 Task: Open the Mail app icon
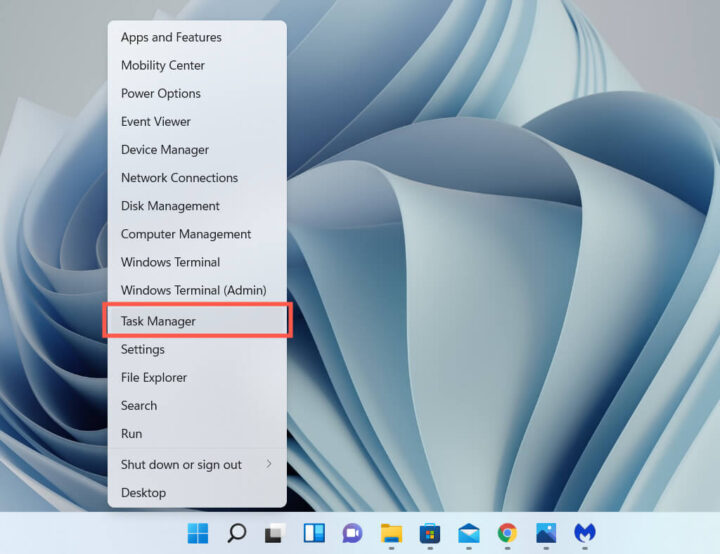click(x=468, y=533)
